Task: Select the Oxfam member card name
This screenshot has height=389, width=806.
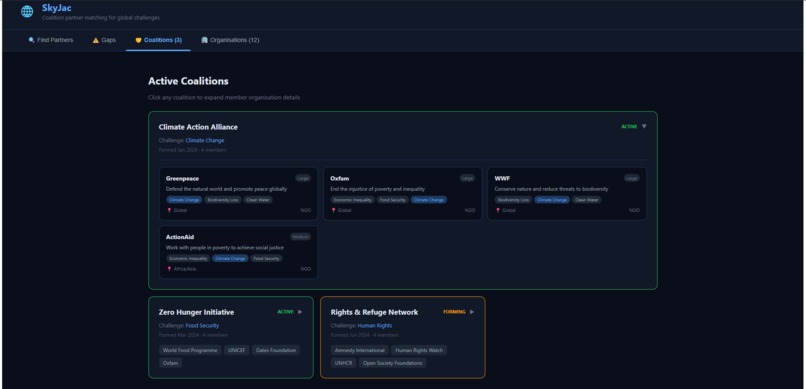Action: pos(339,179)
